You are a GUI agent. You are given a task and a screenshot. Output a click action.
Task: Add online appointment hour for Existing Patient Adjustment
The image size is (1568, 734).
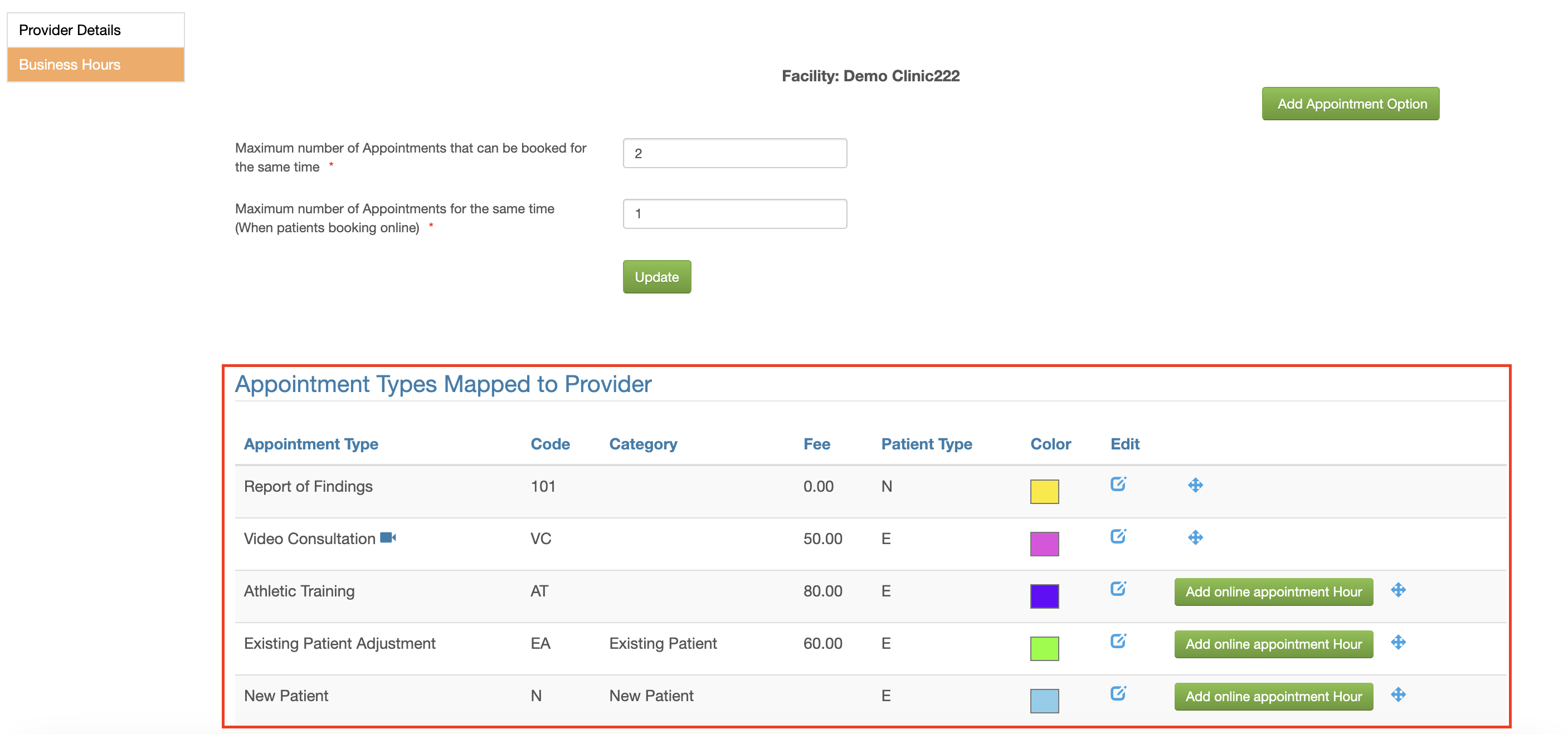1273,644
